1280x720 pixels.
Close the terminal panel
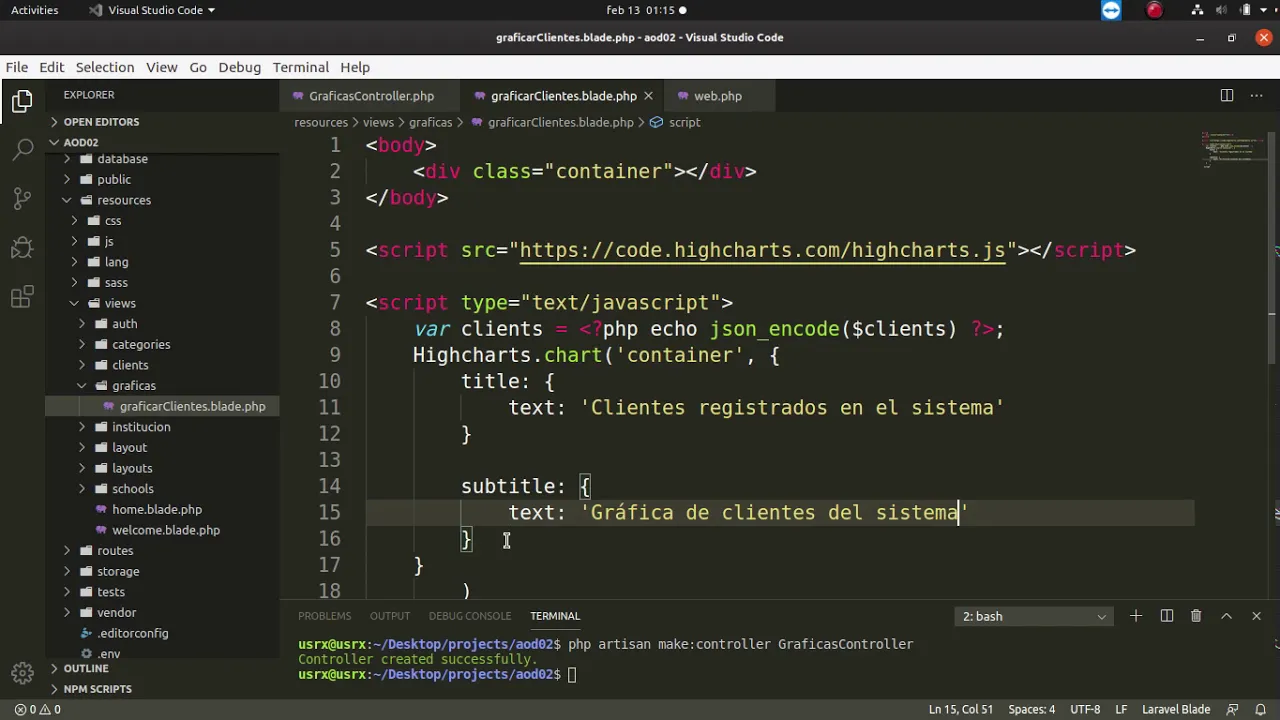tap(1256, 616)
